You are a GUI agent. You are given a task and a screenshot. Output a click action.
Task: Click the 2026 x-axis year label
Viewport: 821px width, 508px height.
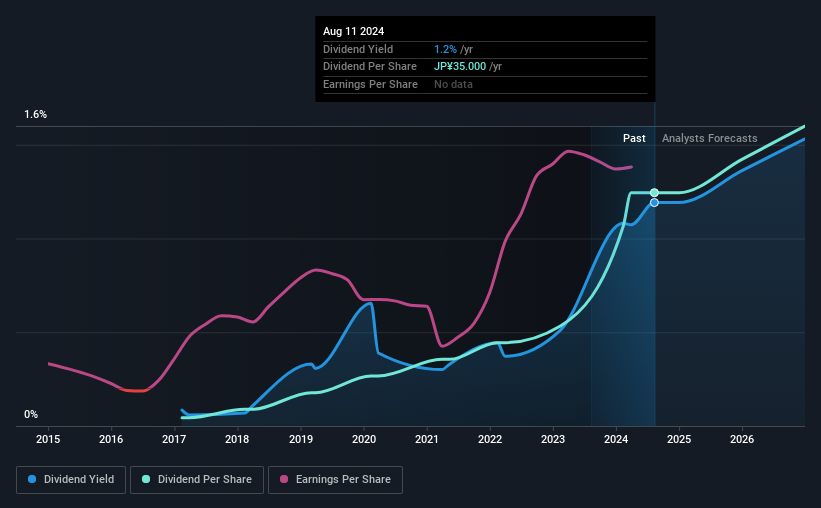tap(742, 439)
